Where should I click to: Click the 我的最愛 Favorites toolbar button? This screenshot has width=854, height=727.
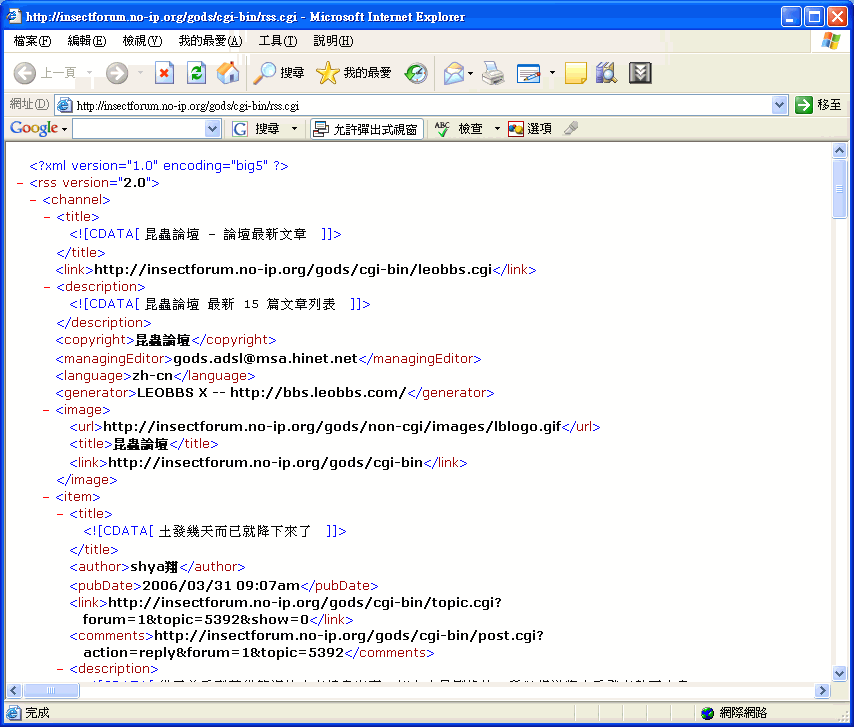[355, 73]
